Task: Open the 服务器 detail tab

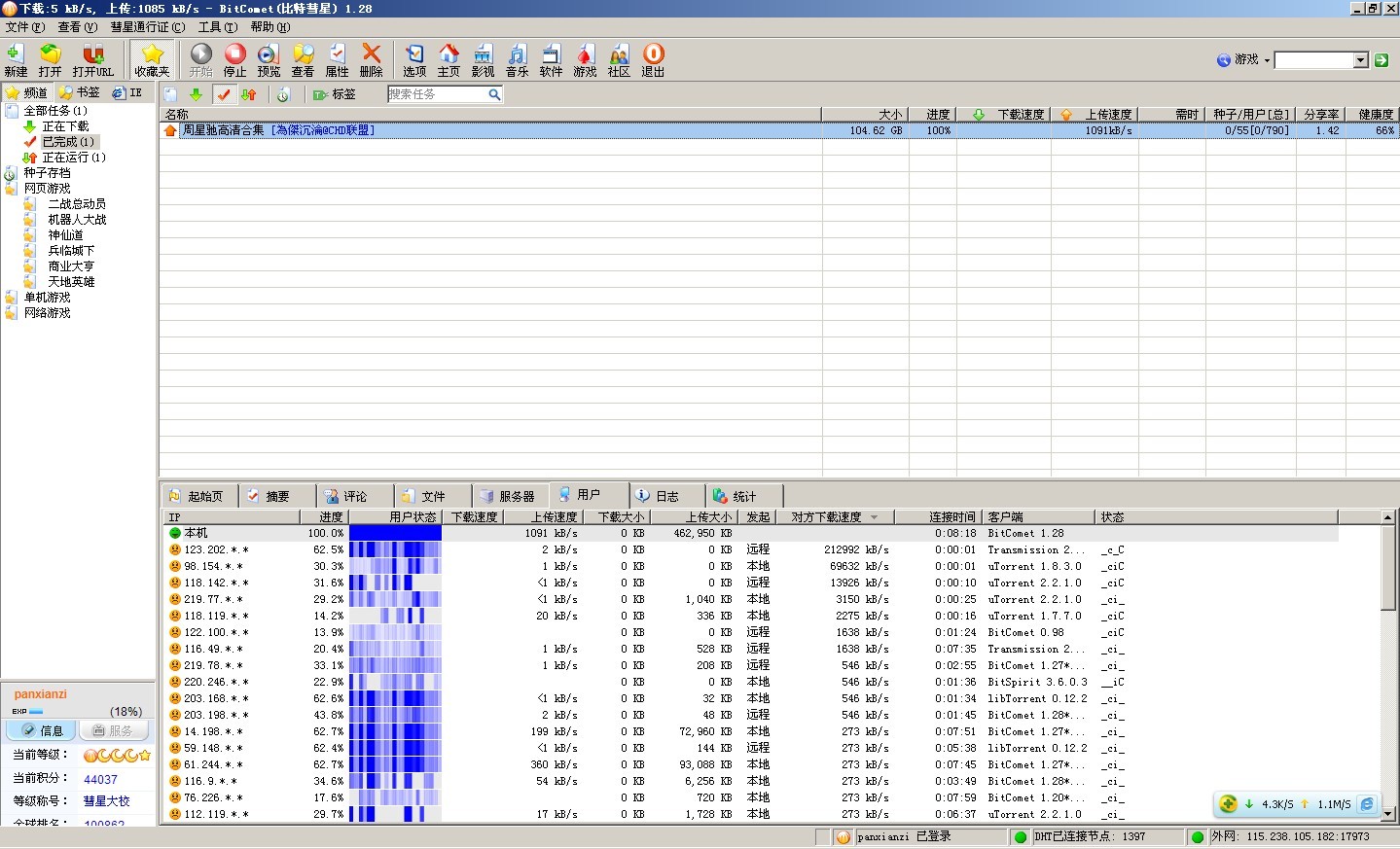Action: 510,496
